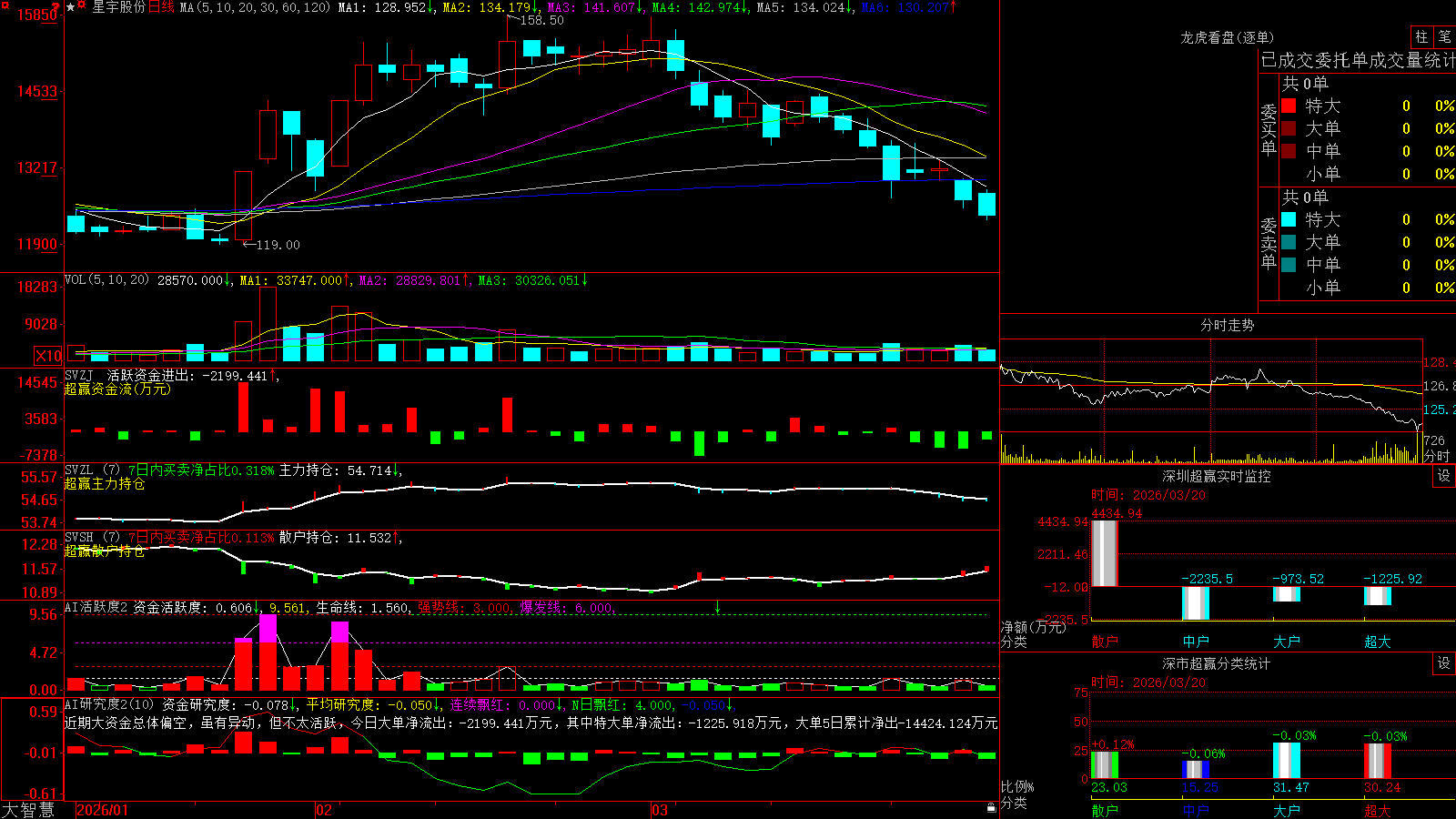Click the 2026/01 timeline marker
Viewport: 1456px width, 819px height.
click(102, 810)
